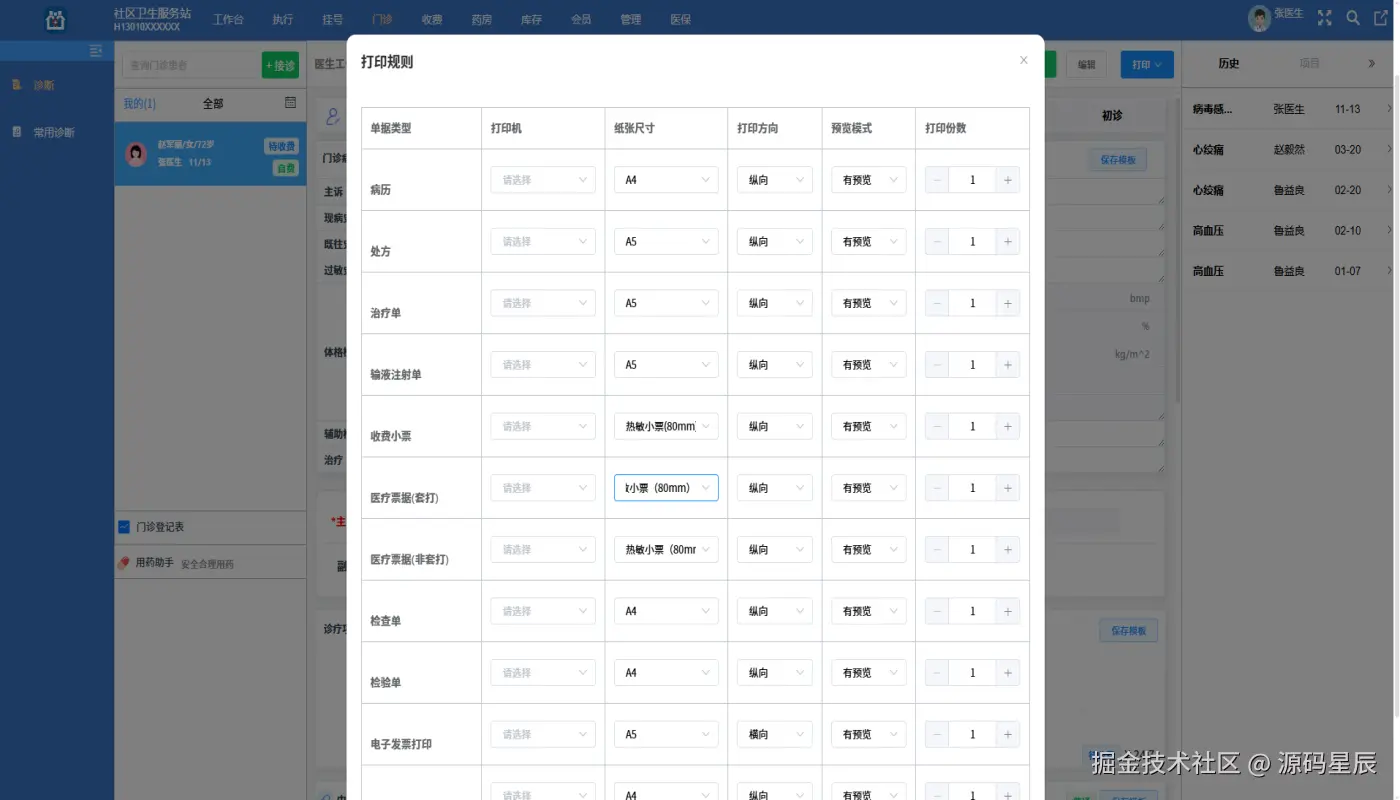This screenshot has width=1400, height=800.
Task: Open print direction dropdown for 电子发票打印
Action: (775, 734)
